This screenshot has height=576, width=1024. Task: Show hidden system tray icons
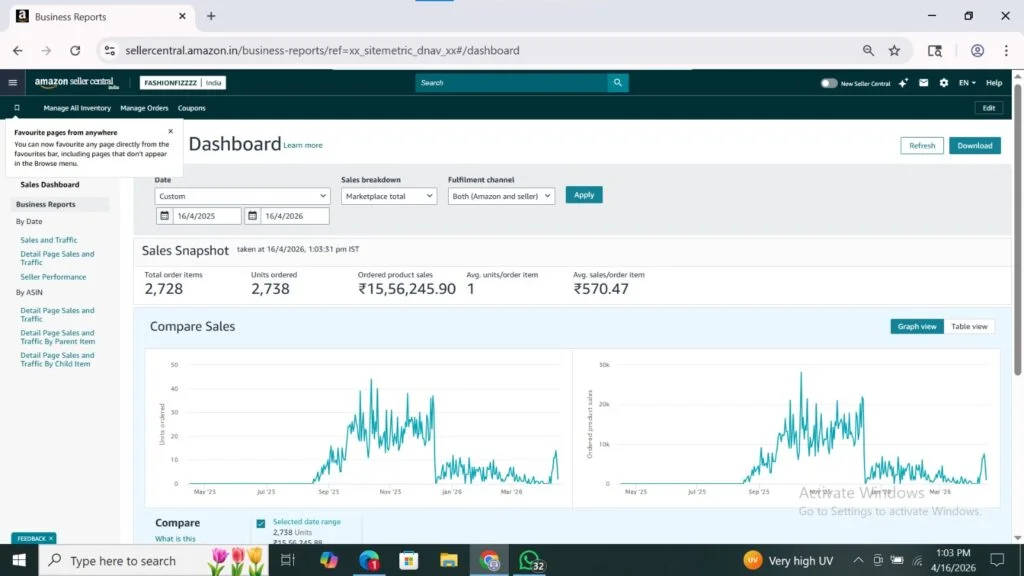[858, 560]
